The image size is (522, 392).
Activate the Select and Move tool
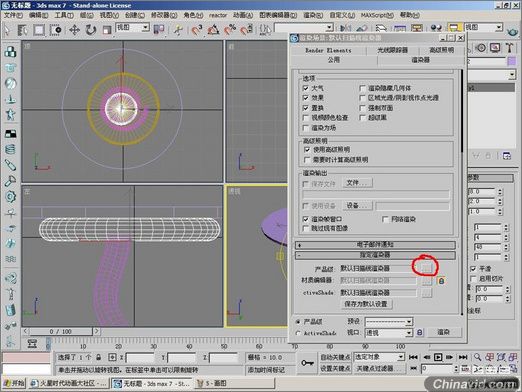click(x=74, y=30)
